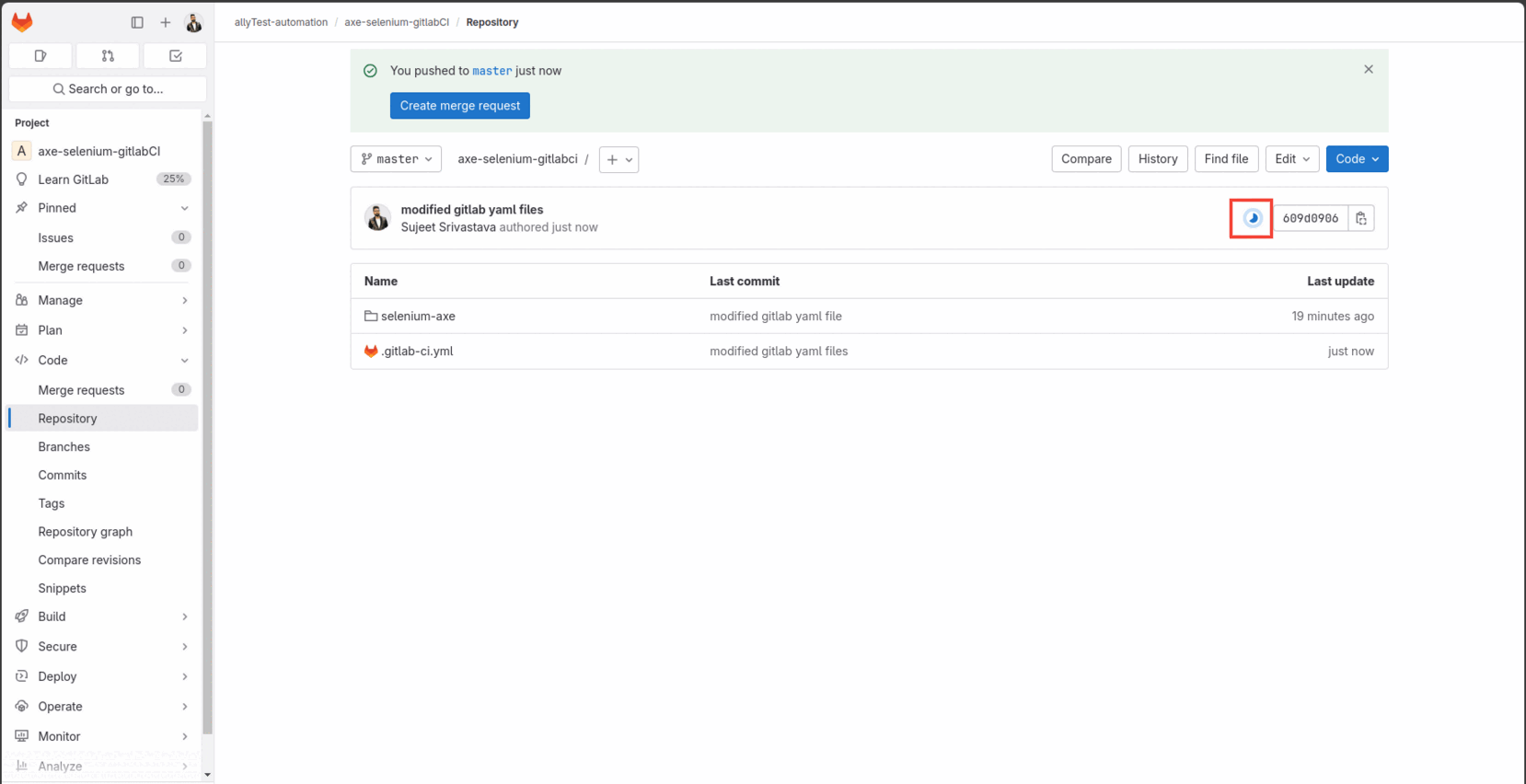This screenshot has width=1526, height=784.
Task: Open the pipeline running status icon
Action: pyautogui.click(x=1252, y=218)
